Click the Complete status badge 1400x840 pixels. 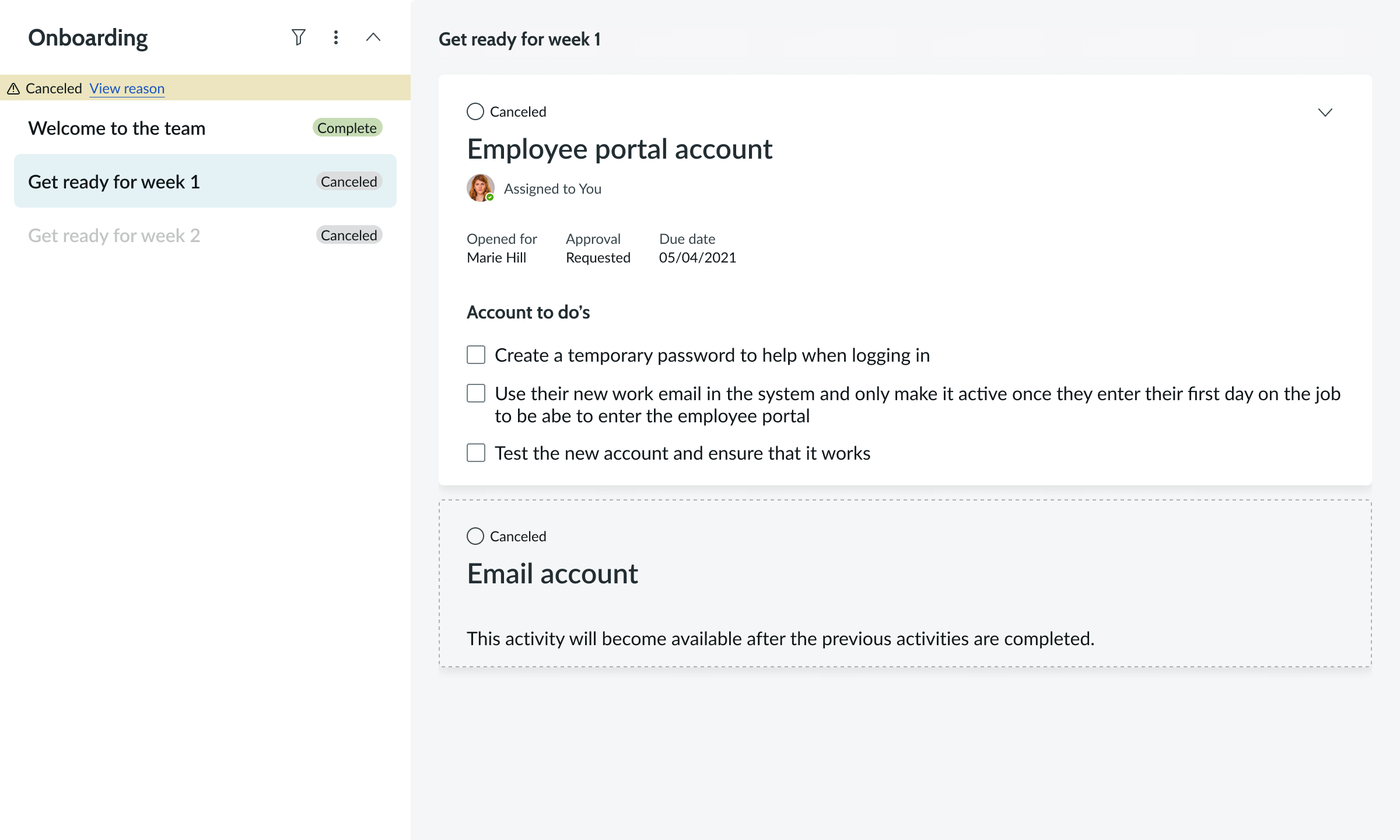tap(347, 128)
